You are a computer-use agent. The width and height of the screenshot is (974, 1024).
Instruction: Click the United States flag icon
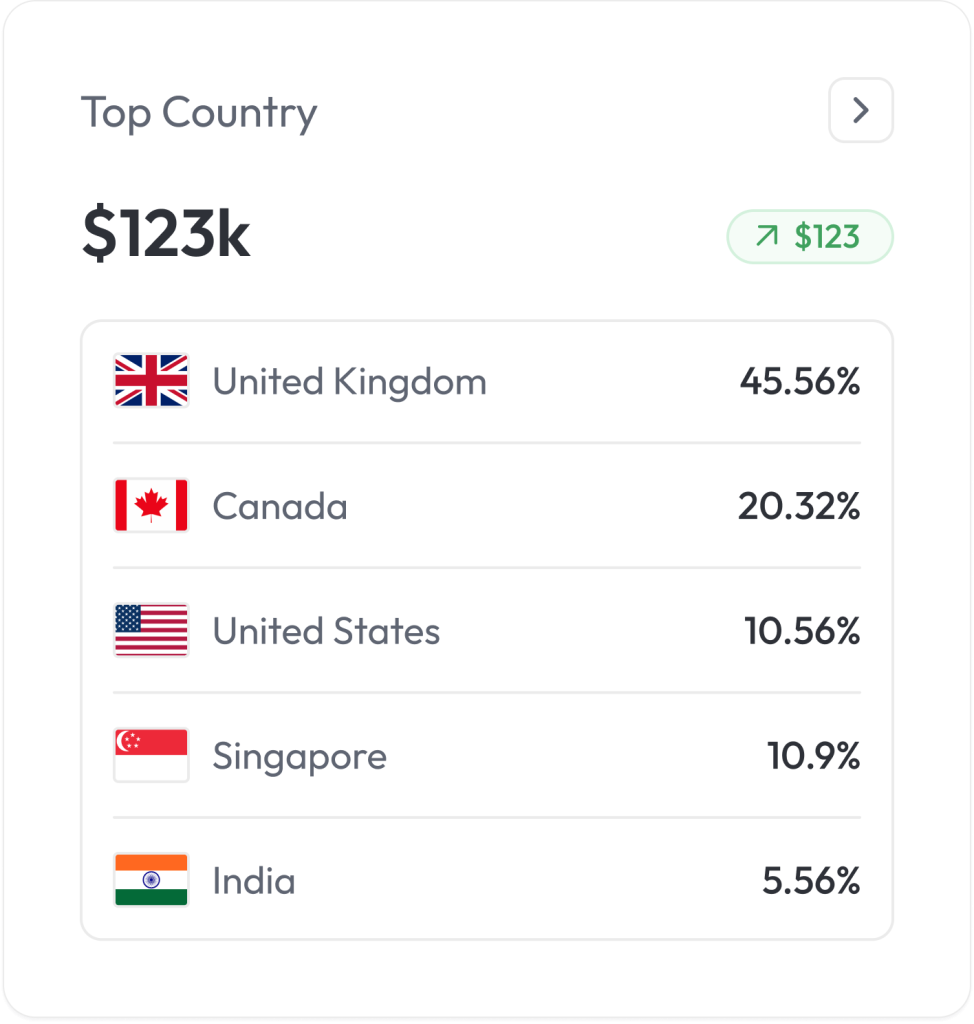151,631
